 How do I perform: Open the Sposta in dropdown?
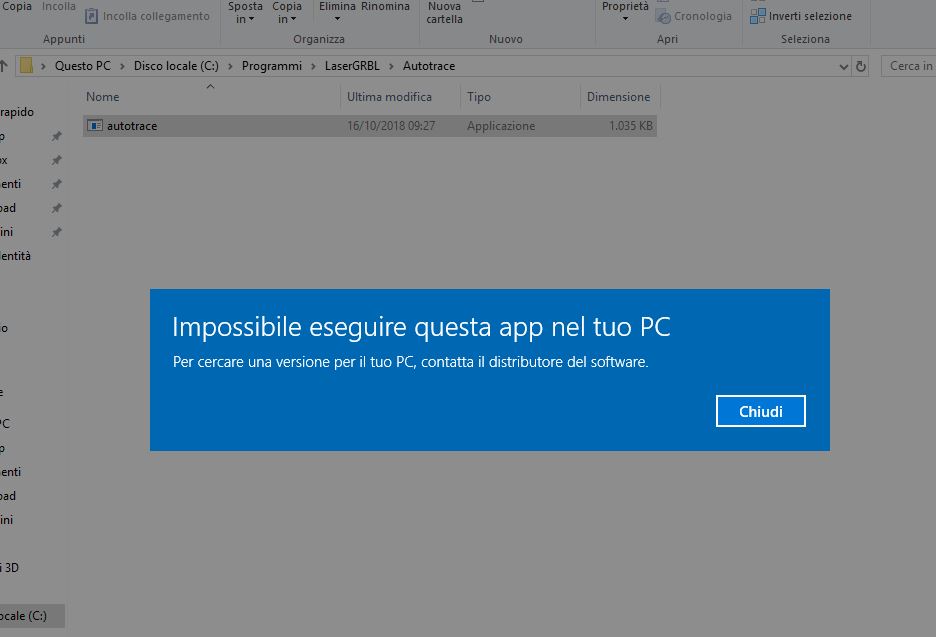point(245,13)
